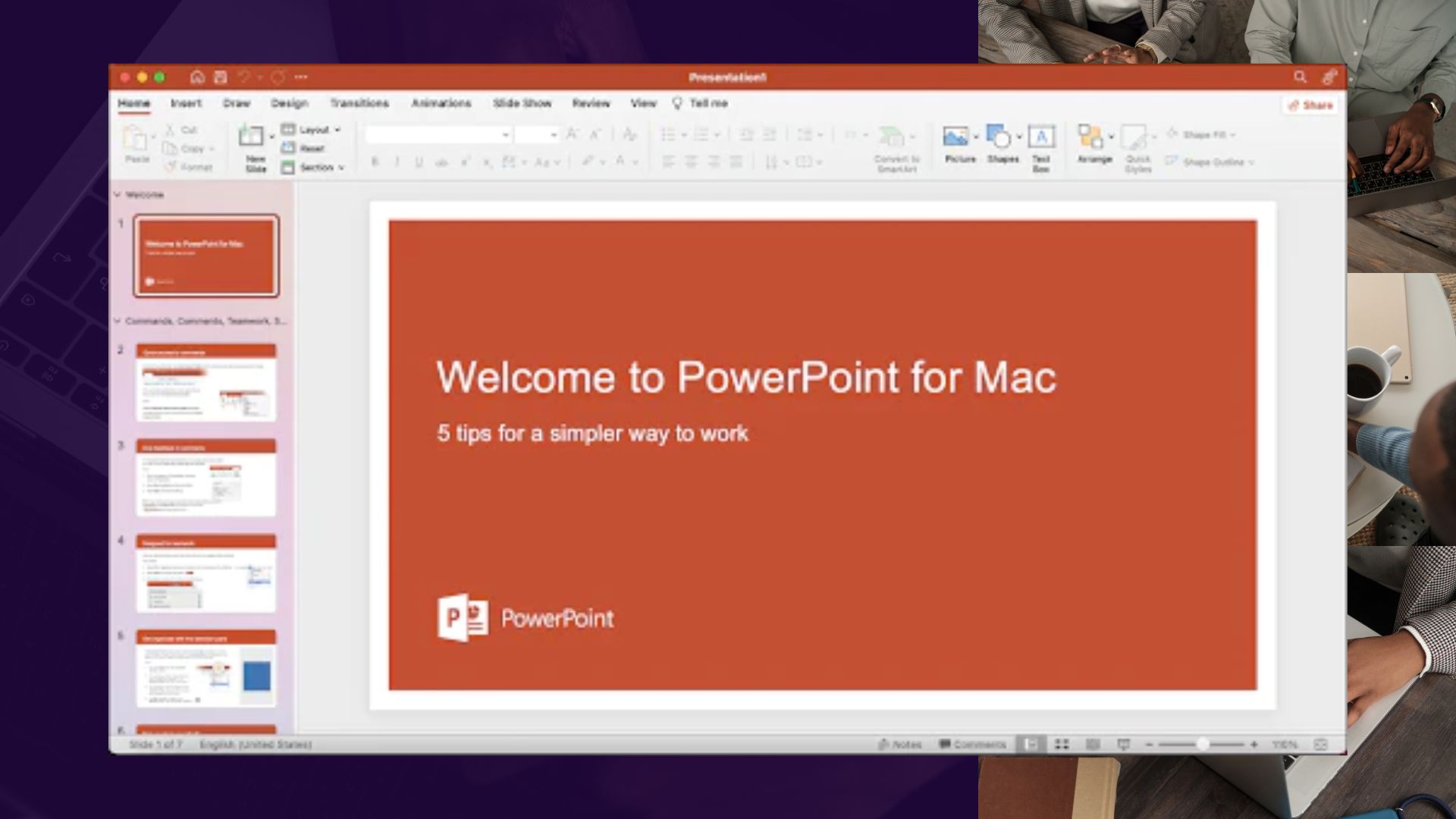Viewport: 1456px width, 819px height.
Task: Toggle Subscript formatting
Action: point(487,162)
